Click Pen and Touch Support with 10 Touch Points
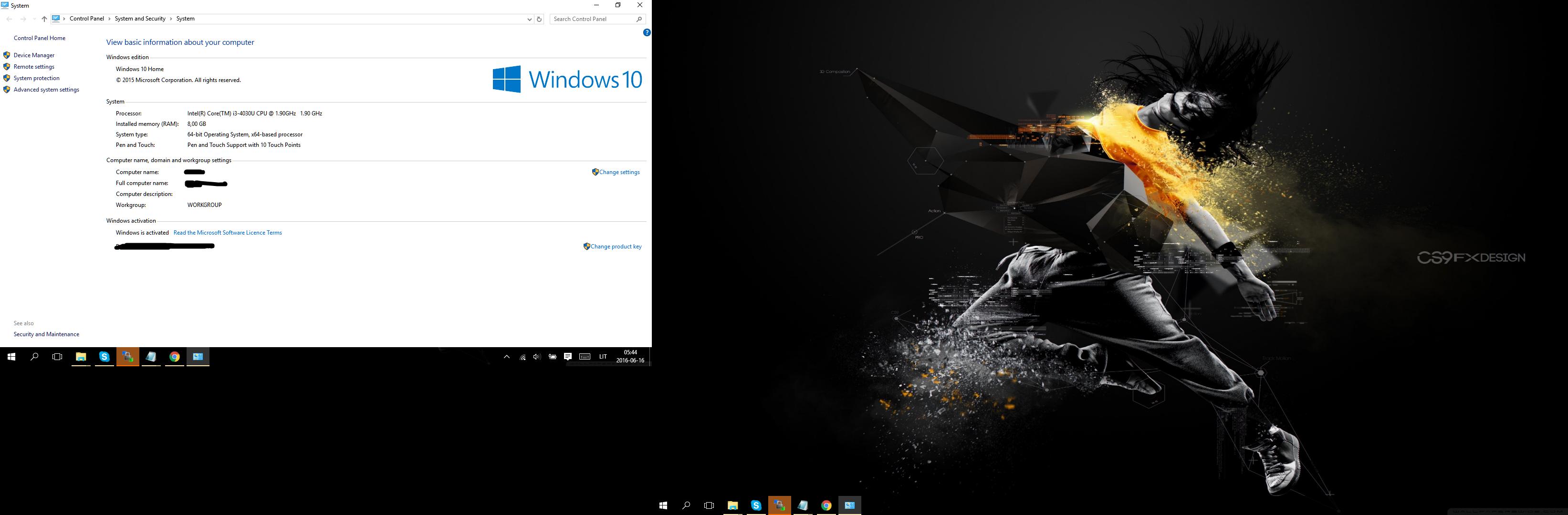The width and height of the screenshot is (1568, 515). (x=244, y=145)
